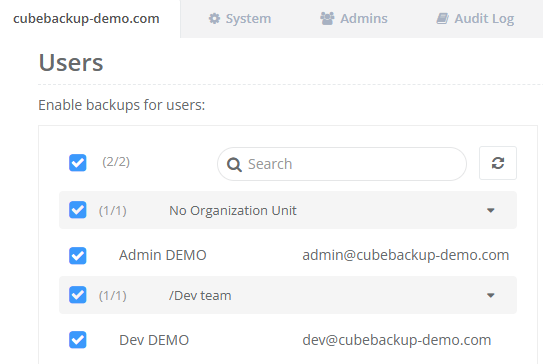The image size is (543, 364).
Task: Click dev@cubebackup-demo.com email
Action: click(x=397, y=340)
